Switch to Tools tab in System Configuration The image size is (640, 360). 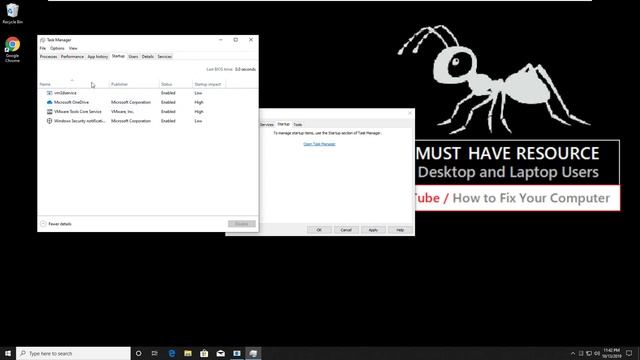298,124
